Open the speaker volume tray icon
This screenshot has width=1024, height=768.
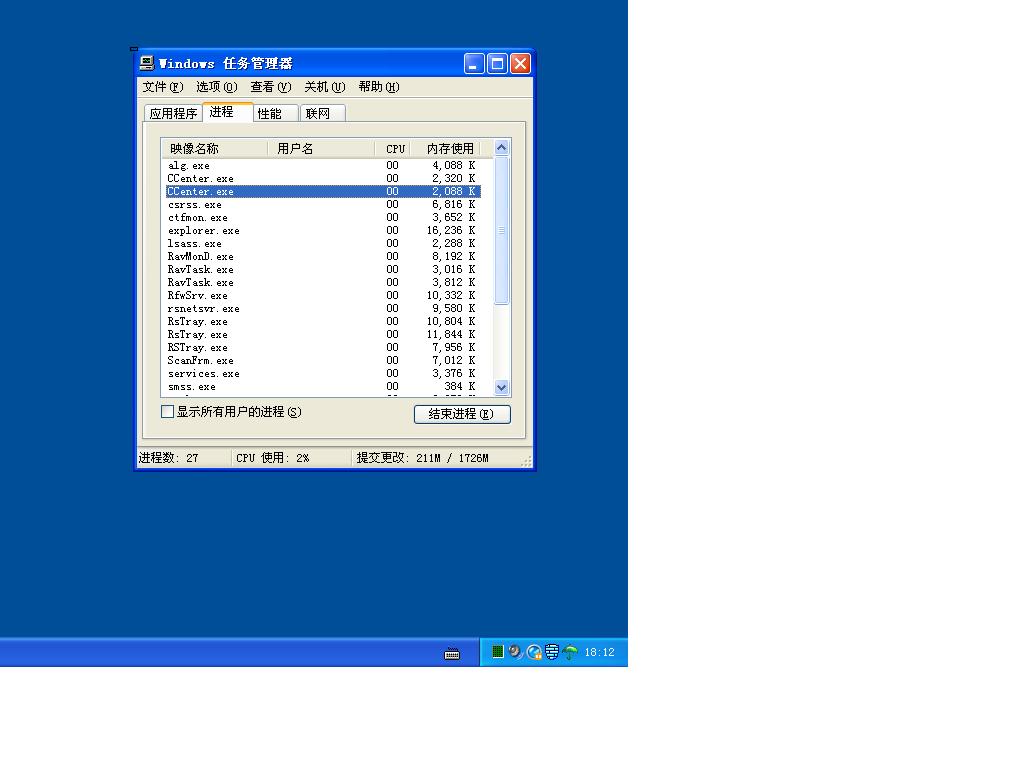tap(515, 651)
